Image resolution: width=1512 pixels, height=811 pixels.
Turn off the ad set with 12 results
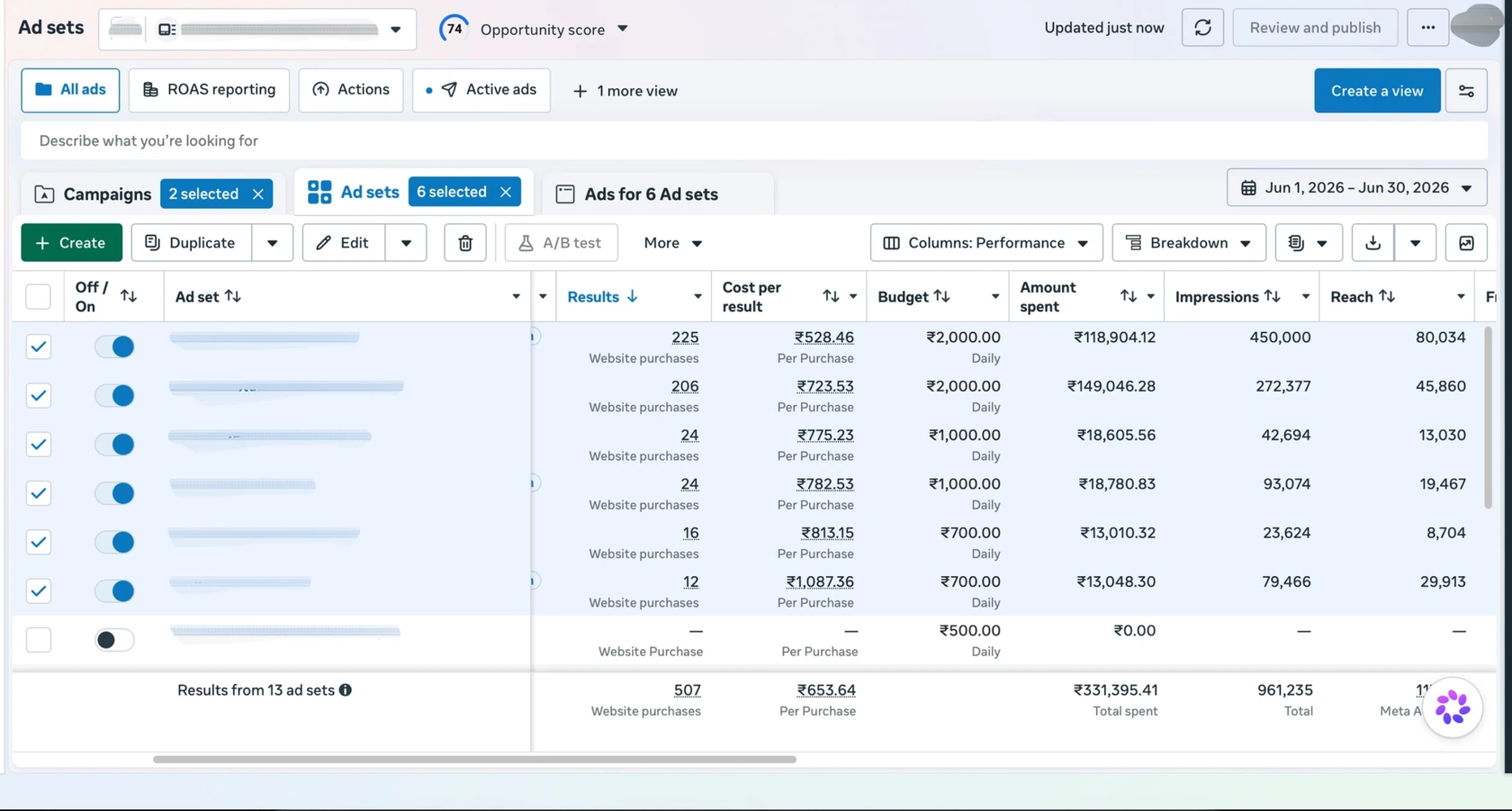114,591
